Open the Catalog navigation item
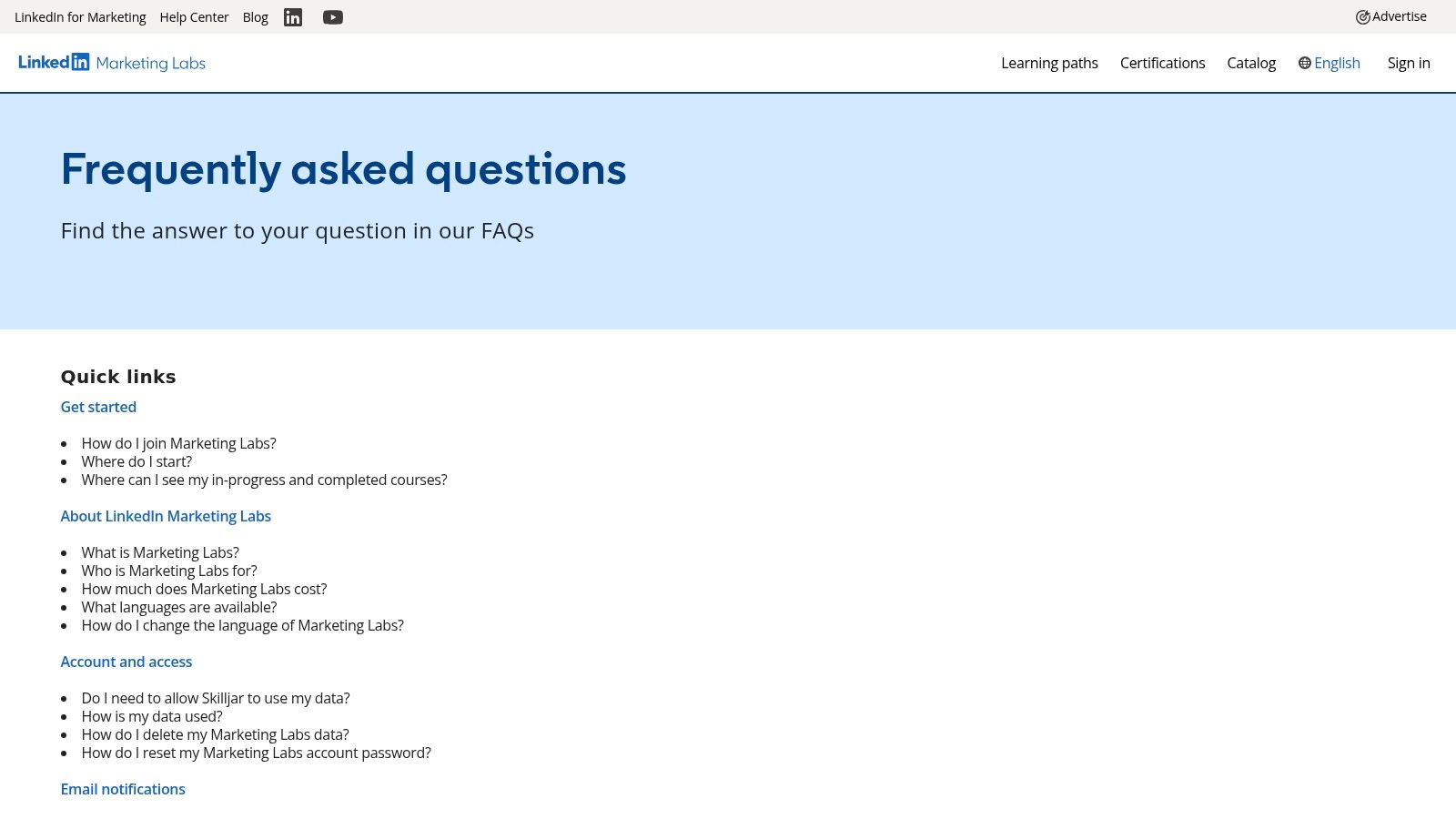Viewport: 1456px width, 819px height. coord(1251,63)
